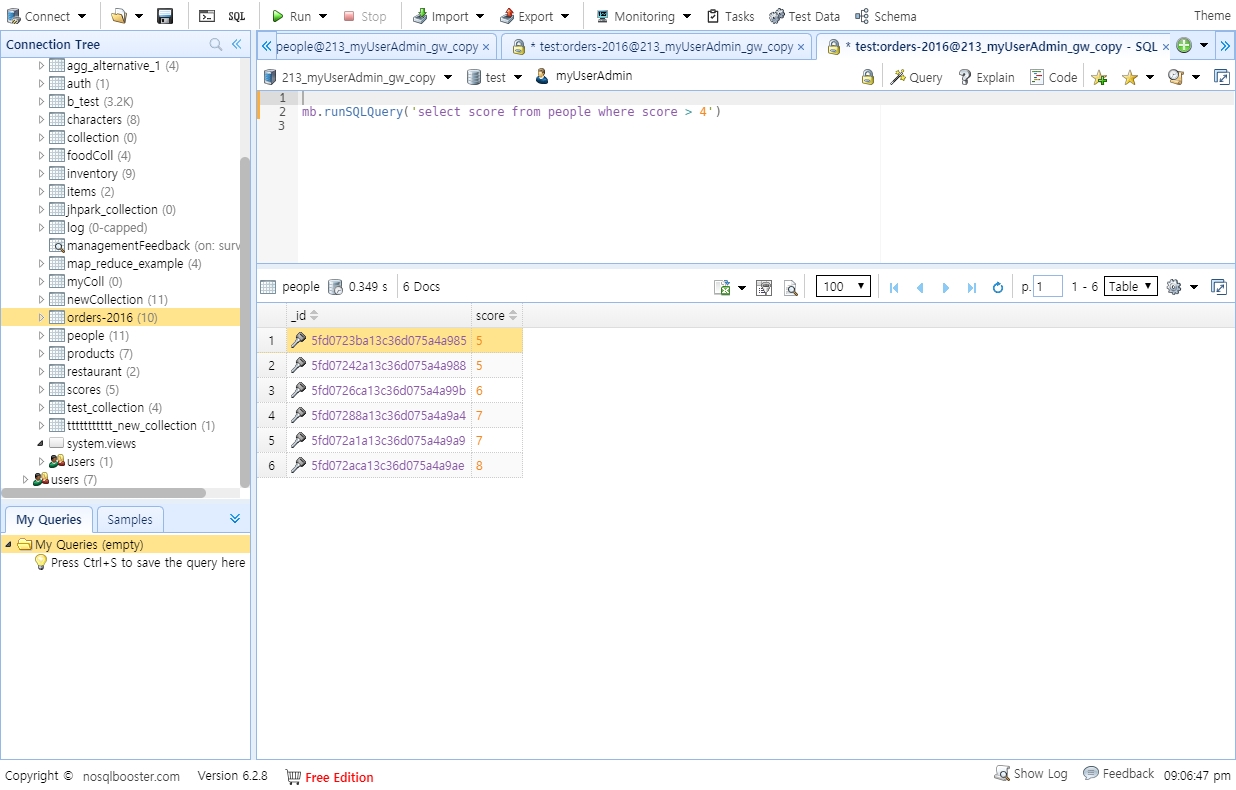Open the Table view mode dropdown

pyautogui.click(x=1130, y=286)
